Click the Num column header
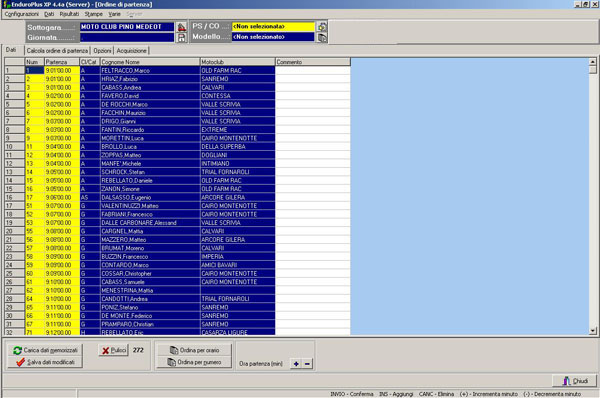This screenshot has height=398, width=600. tap(34, 62)
